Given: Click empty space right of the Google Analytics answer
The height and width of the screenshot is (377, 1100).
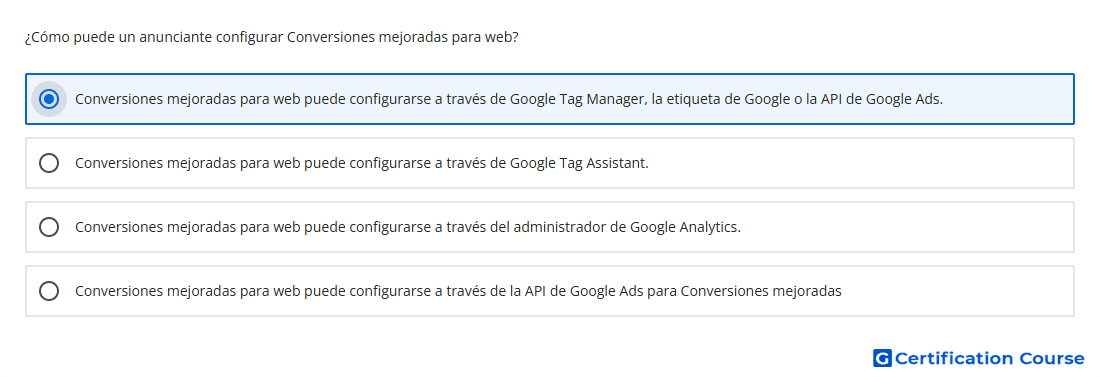Looking at the screenshot, I should 905,227.
